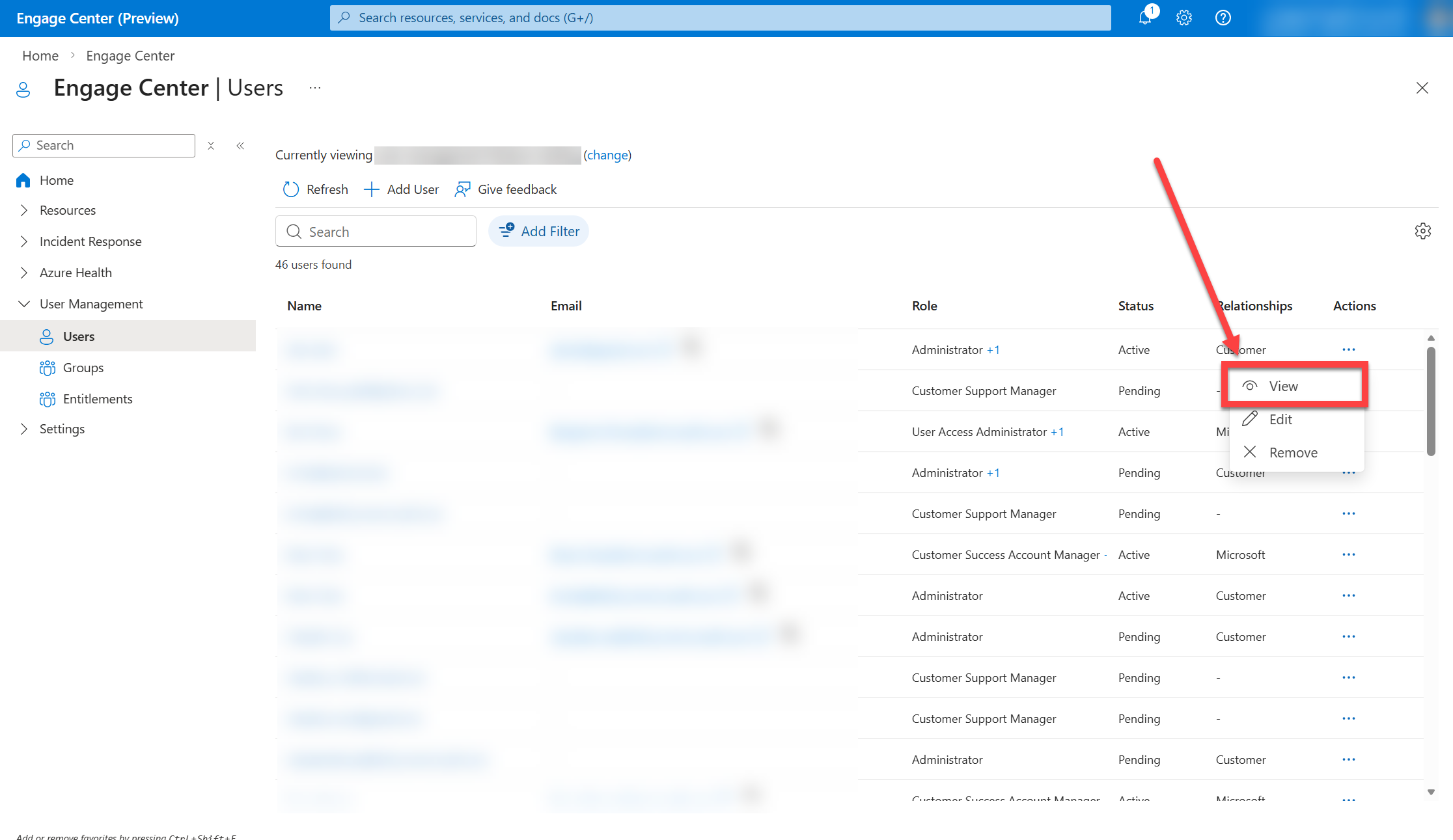1453x840 pixels.
Task: Open the help question mark icon
Action: tap(1223, 18)
